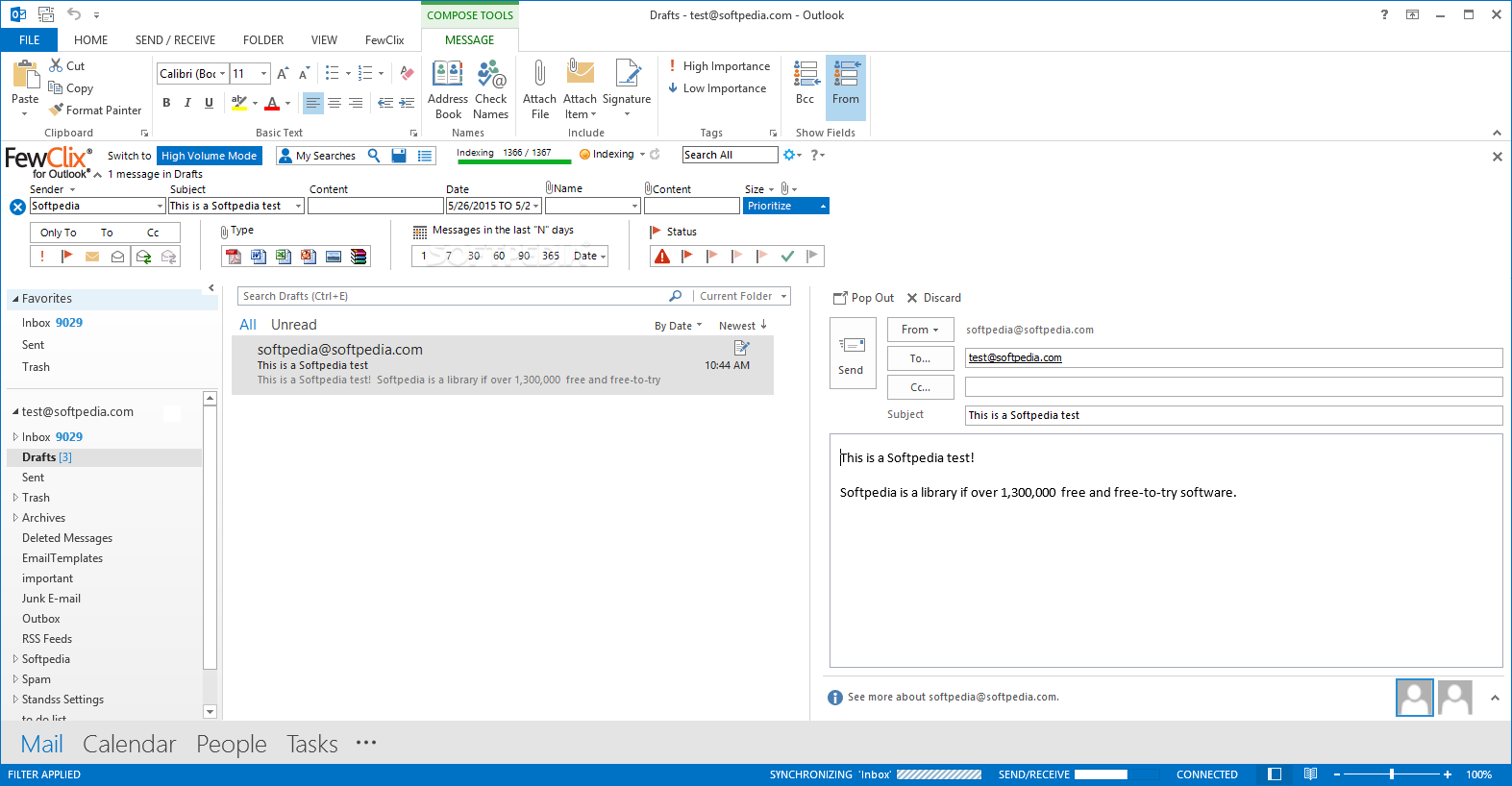Toggle Underline formatting
The height and width of the screenshot is (786, 1512).
[209, 103]
